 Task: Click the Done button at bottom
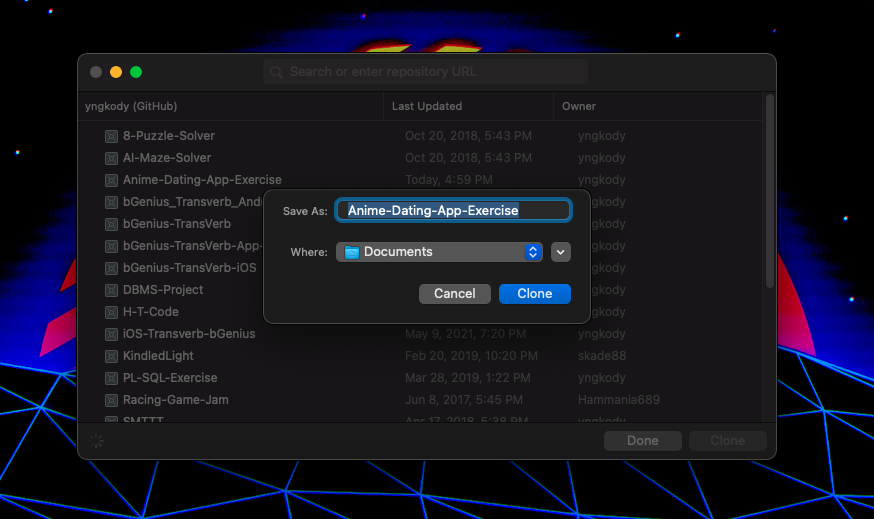point(642,441)
